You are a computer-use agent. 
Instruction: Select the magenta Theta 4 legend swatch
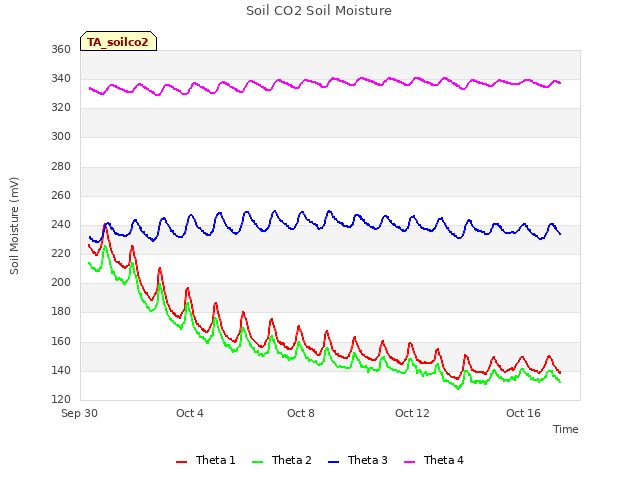click(x=409, y=462)
